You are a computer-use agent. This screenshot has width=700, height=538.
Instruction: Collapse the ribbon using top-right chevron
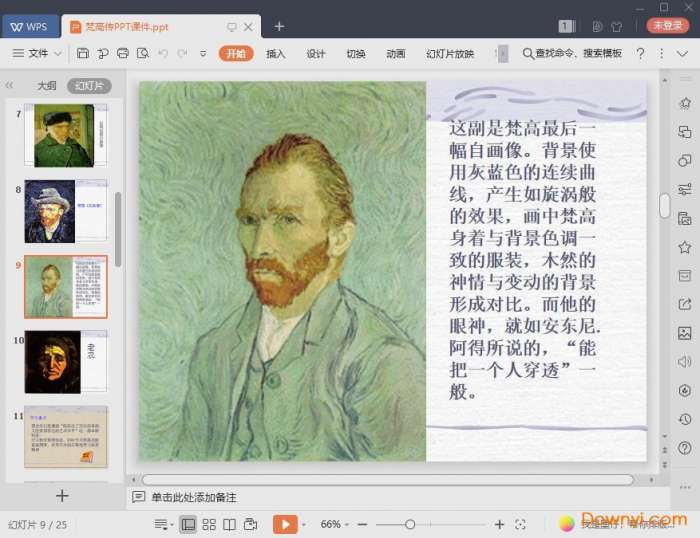click(x=682, y=53)
